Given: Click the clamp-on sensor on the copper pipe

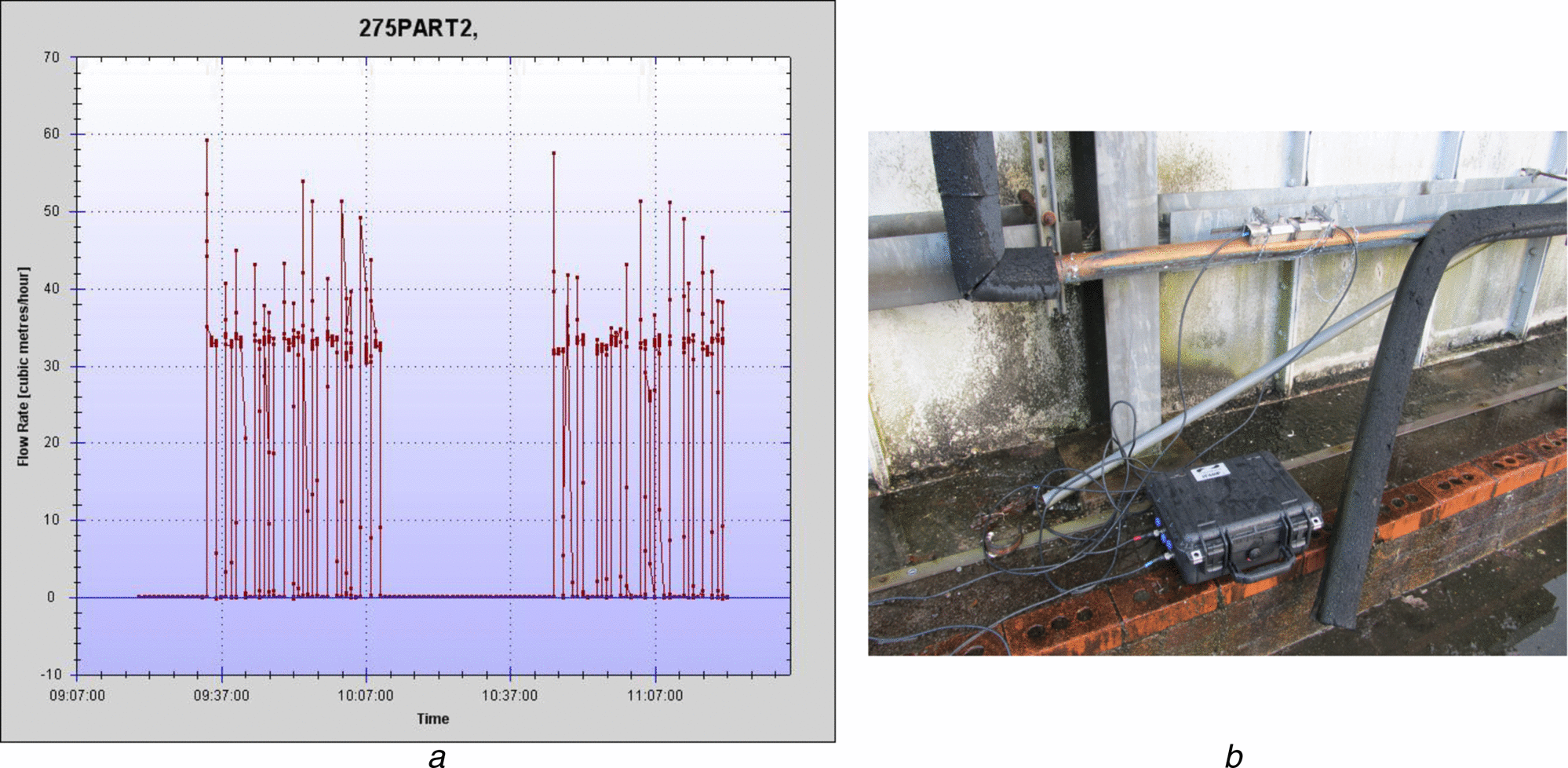Looking at the screenshot, I should click(1290, 228).
